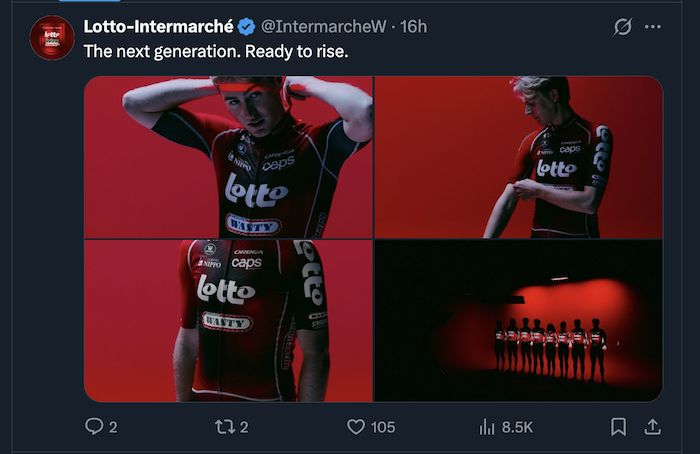Open the Lotto-Intermarché profile avatar
The height and width of the screenshot is (454, 700).
click(x=52, y=38)
